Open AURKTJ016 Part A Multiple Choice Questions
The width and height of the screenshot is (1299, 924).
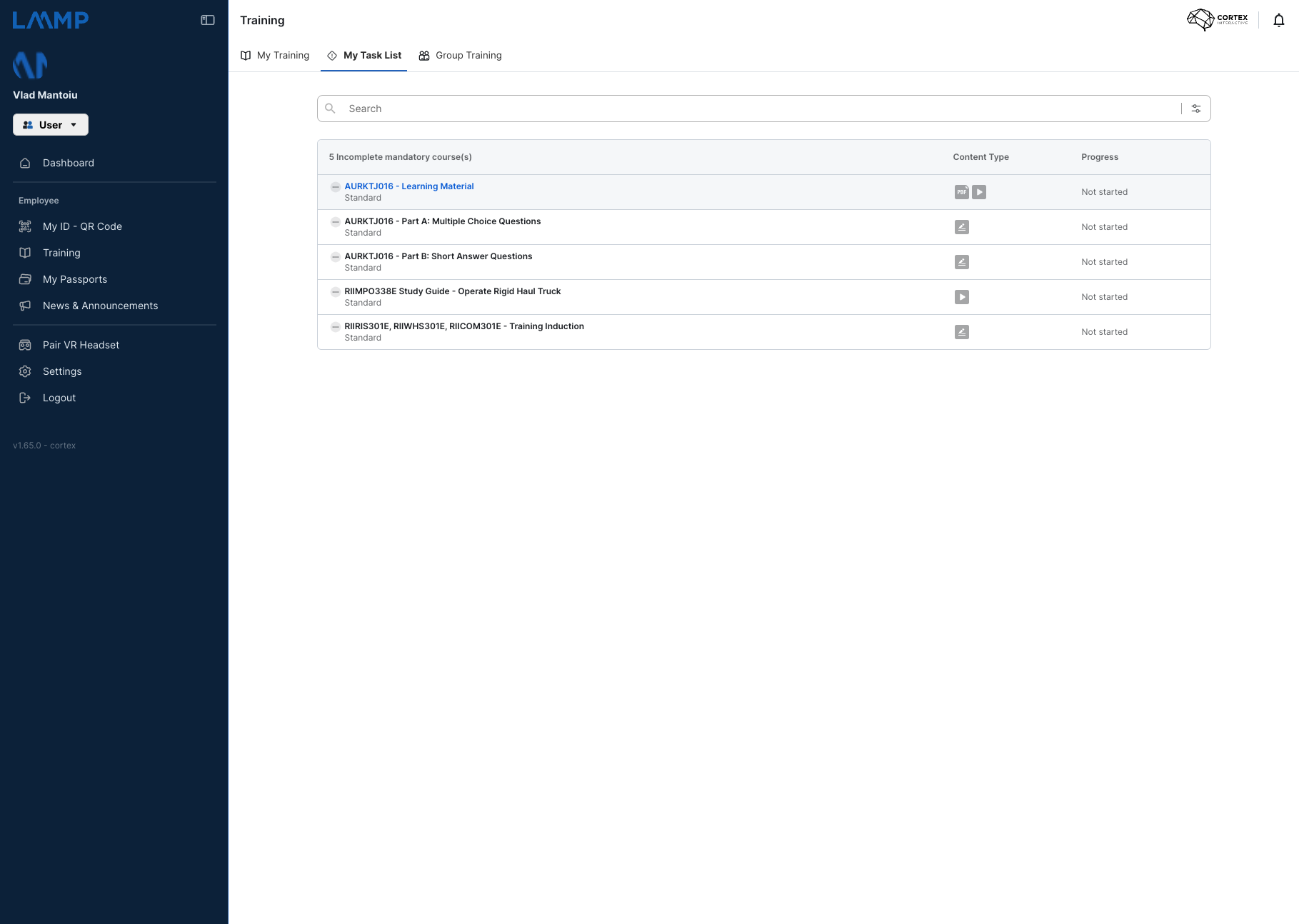pos(443,221)
